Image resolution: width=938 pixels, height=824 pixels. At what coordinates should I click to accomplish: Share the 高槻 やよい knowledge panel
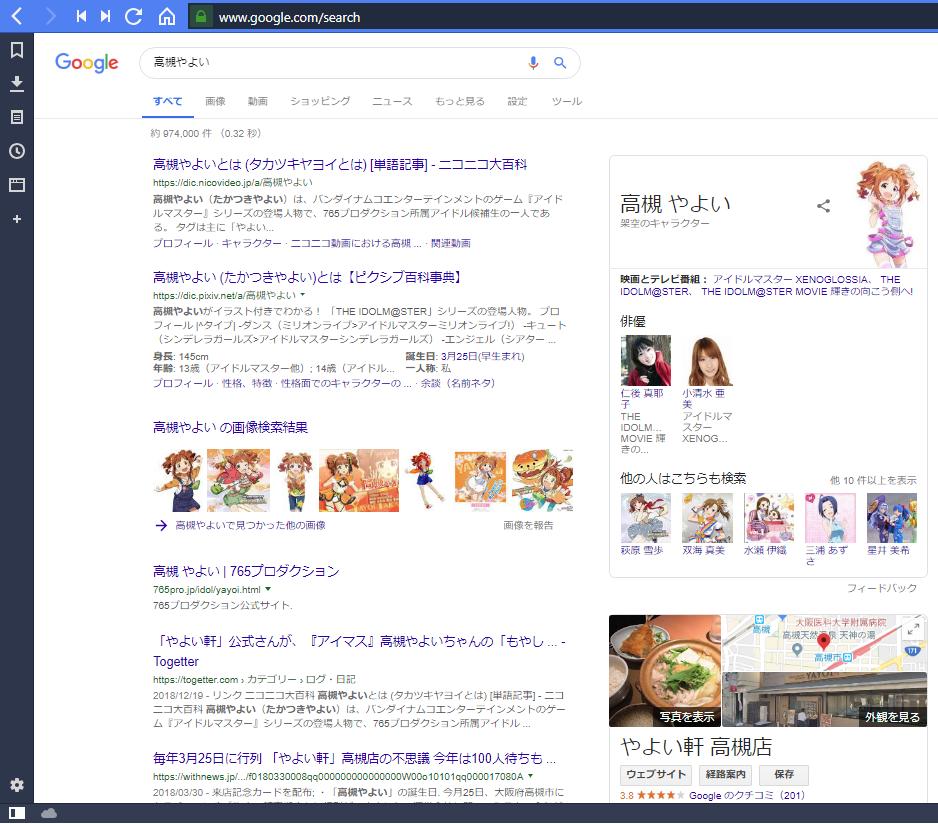824,206
